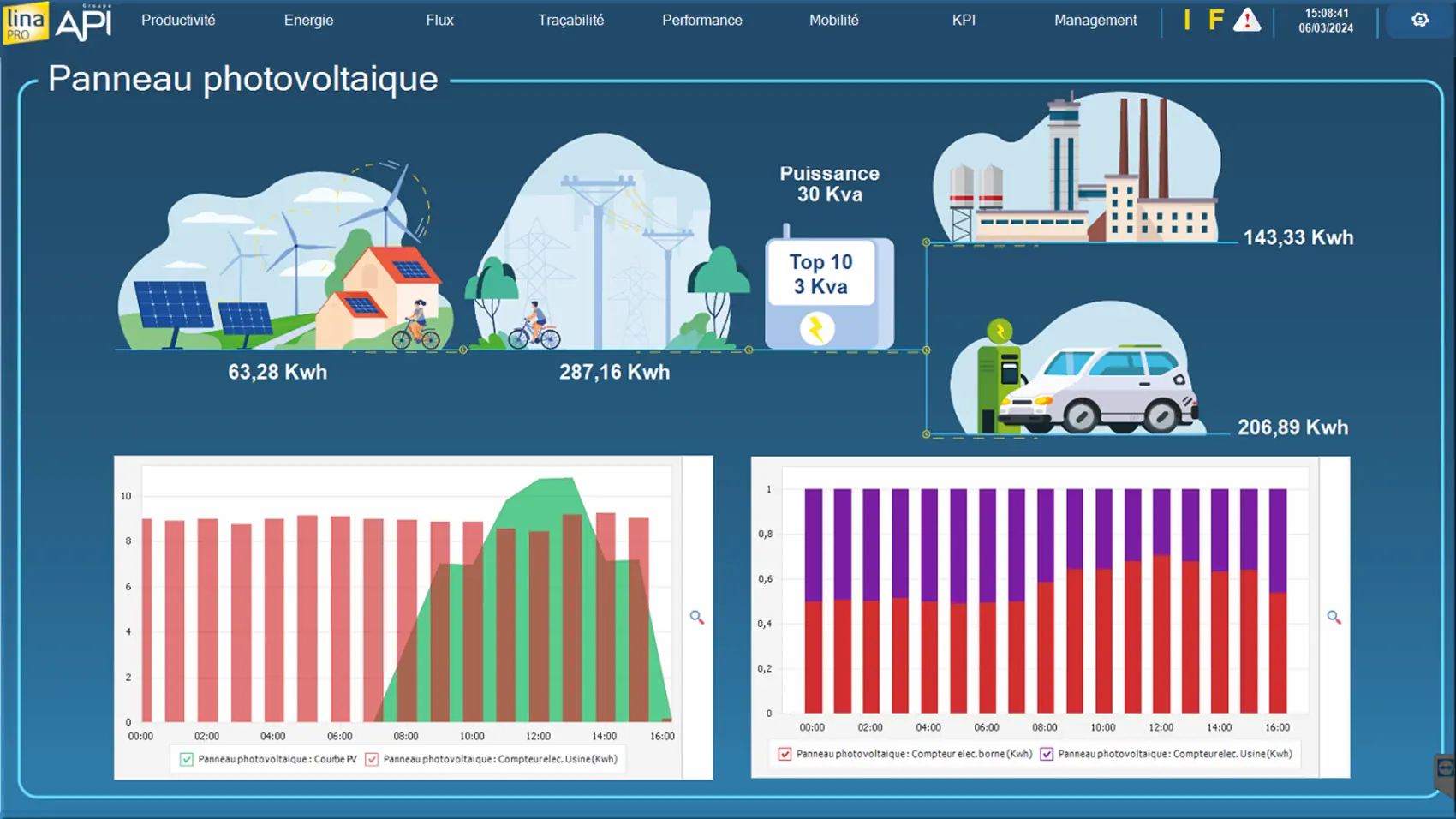Select the KPI menu item

(964, 20)
